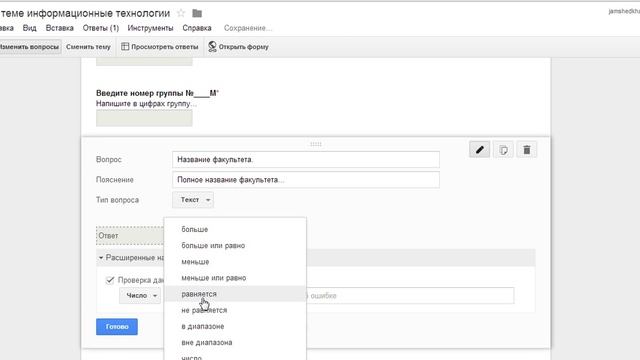The width and height of the screenshot is (640, 360).
Task: Star the form title
Action: point(181,13)
